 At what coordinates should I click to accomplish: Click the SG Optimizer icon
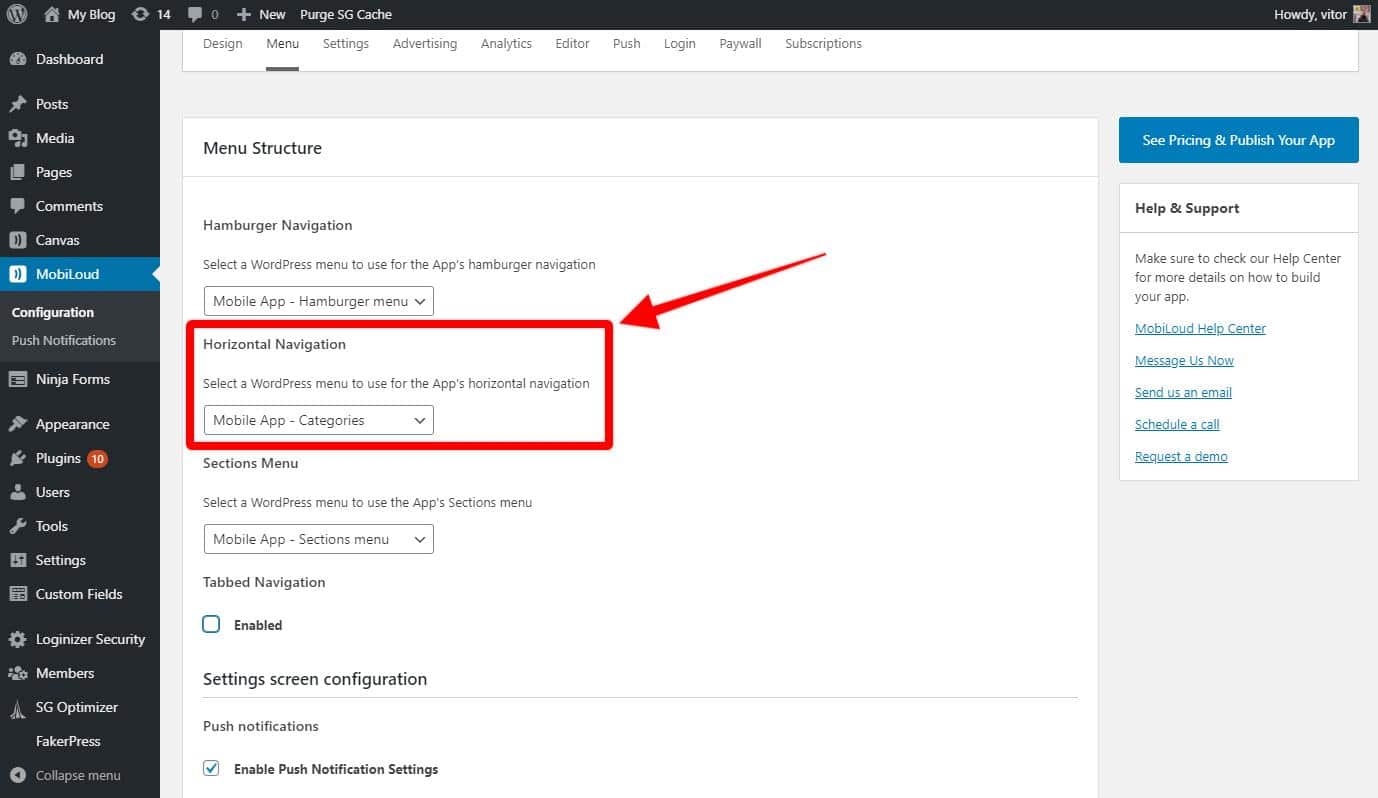click(x=17, y=708)
